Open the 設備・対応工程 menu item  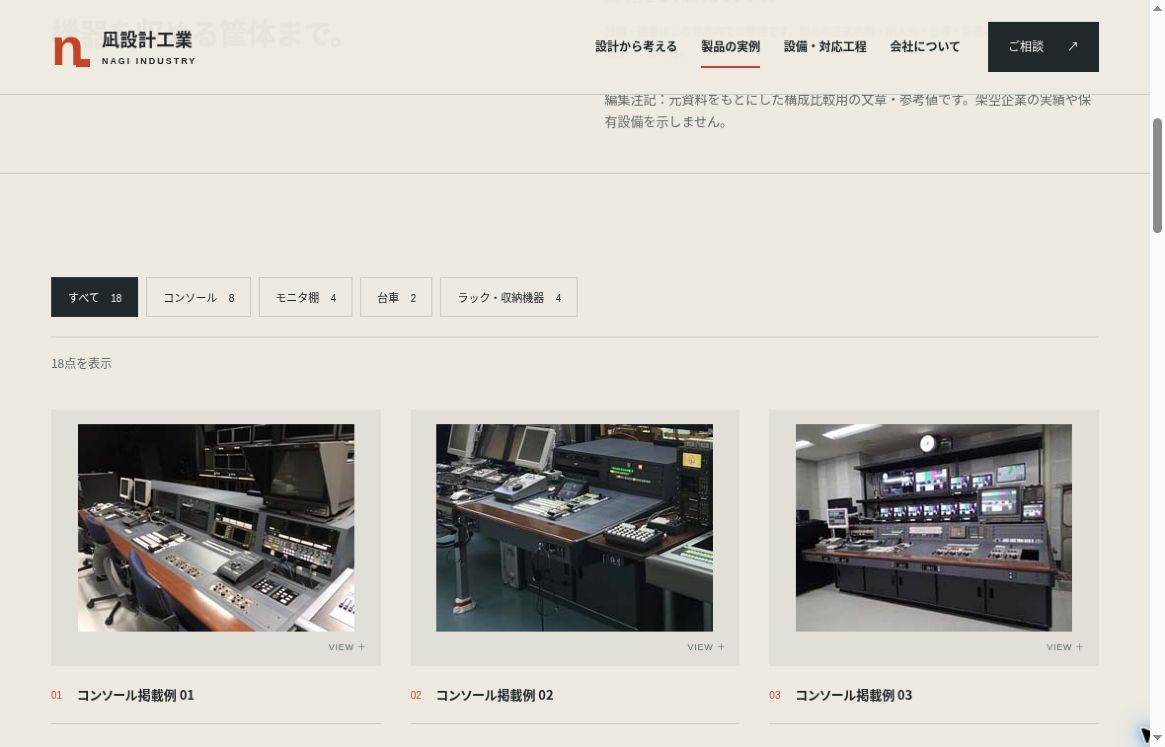tap(825, 46)
